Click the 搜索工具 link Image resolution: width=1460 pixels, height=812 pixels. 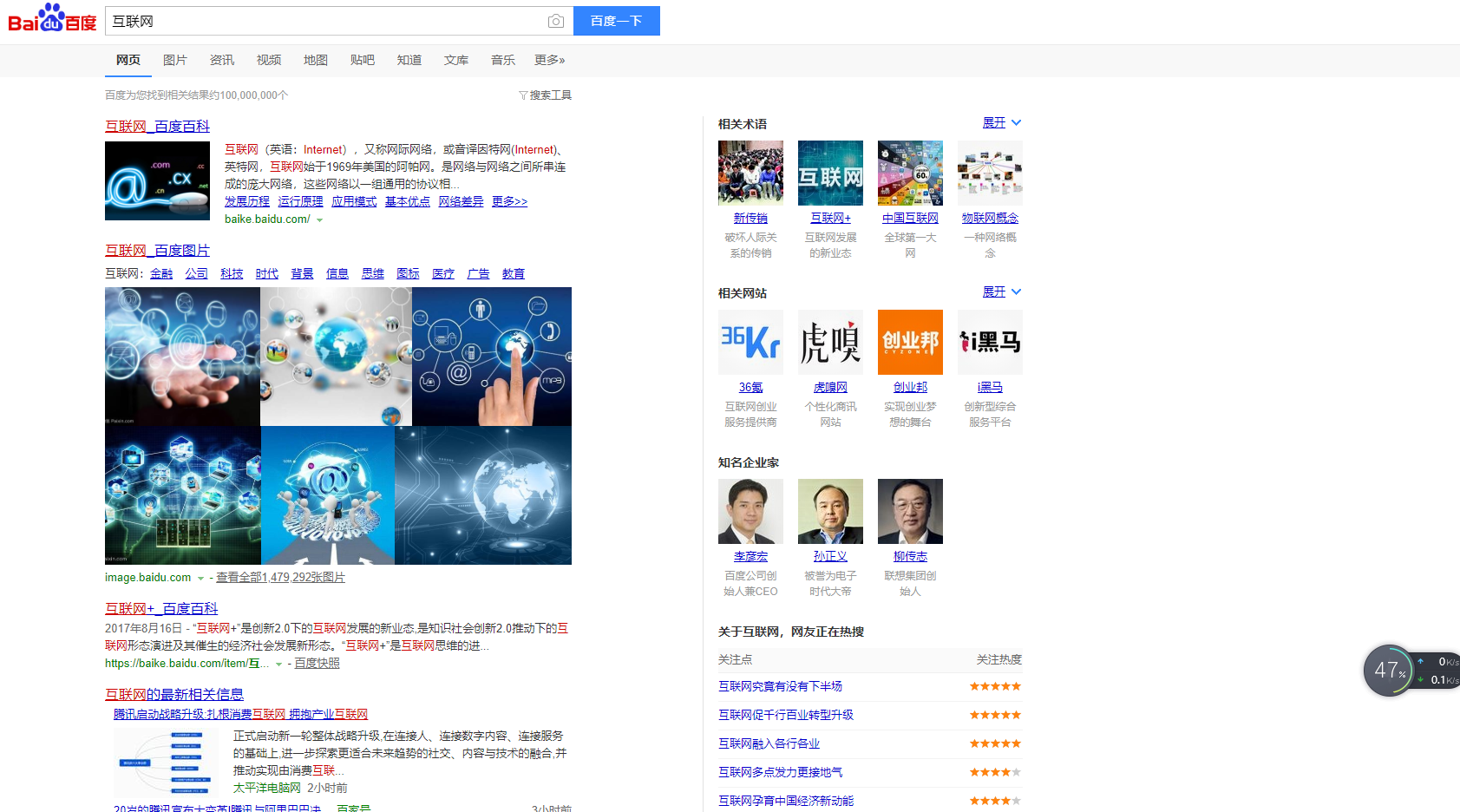click(551, 95)
